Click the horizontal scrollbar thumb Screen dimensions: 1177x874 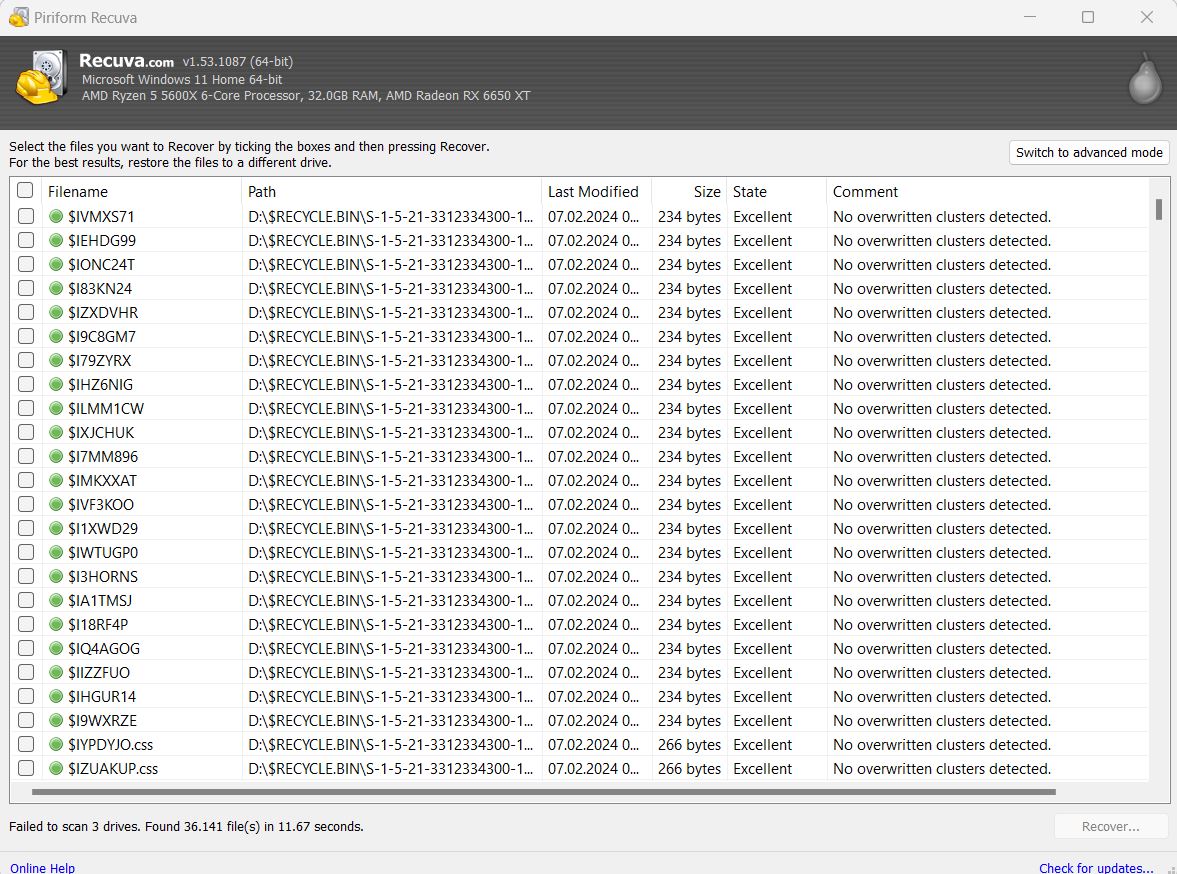point(543,791)
